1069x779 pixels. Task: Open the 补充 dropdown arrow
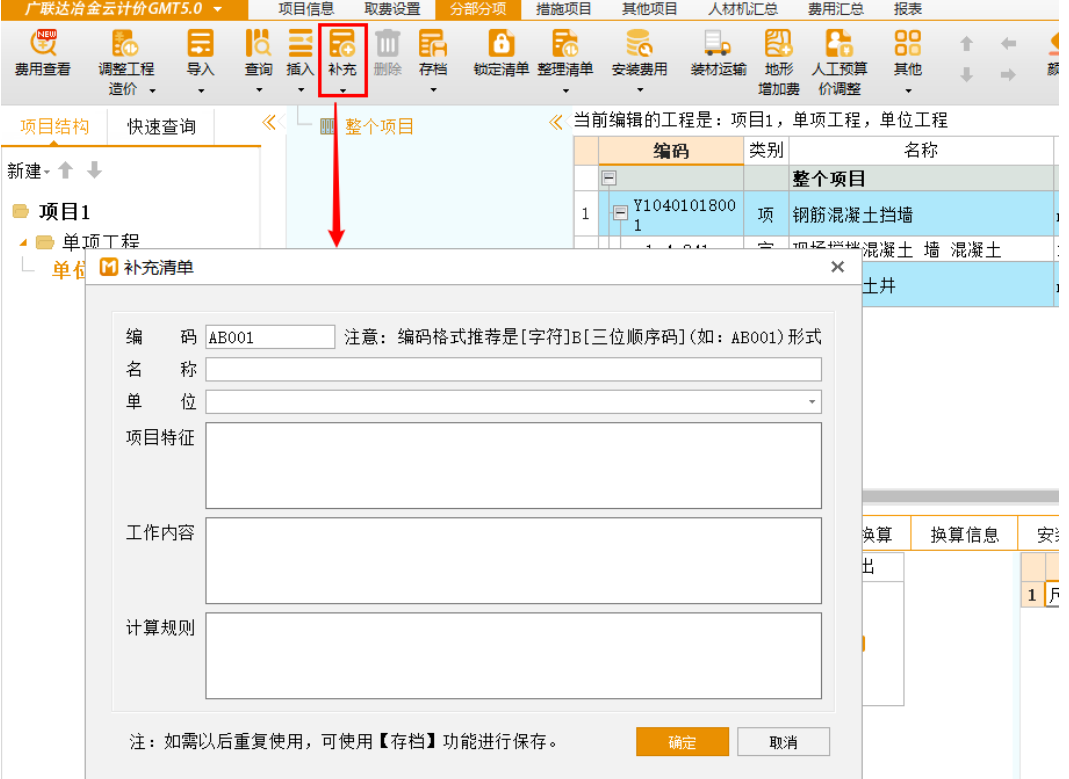tap(342, 90)
